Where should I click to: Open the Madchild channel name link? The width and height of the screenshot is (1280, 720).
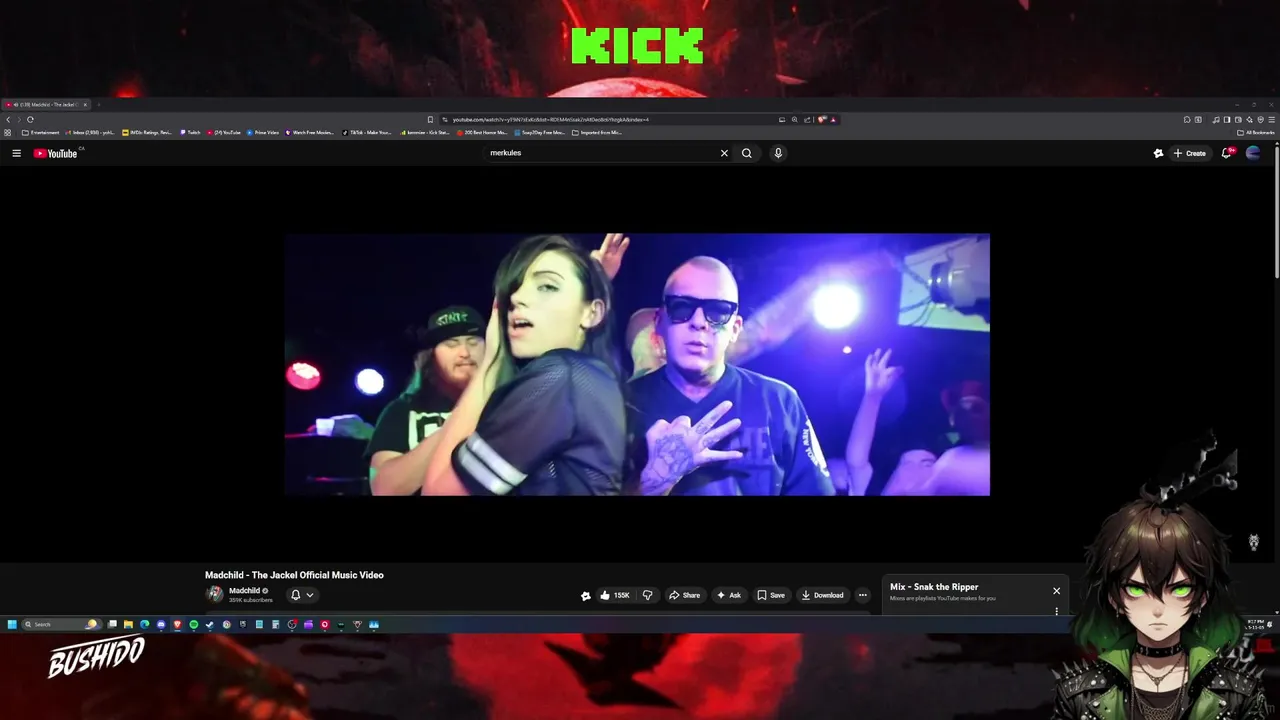point(244,591)
